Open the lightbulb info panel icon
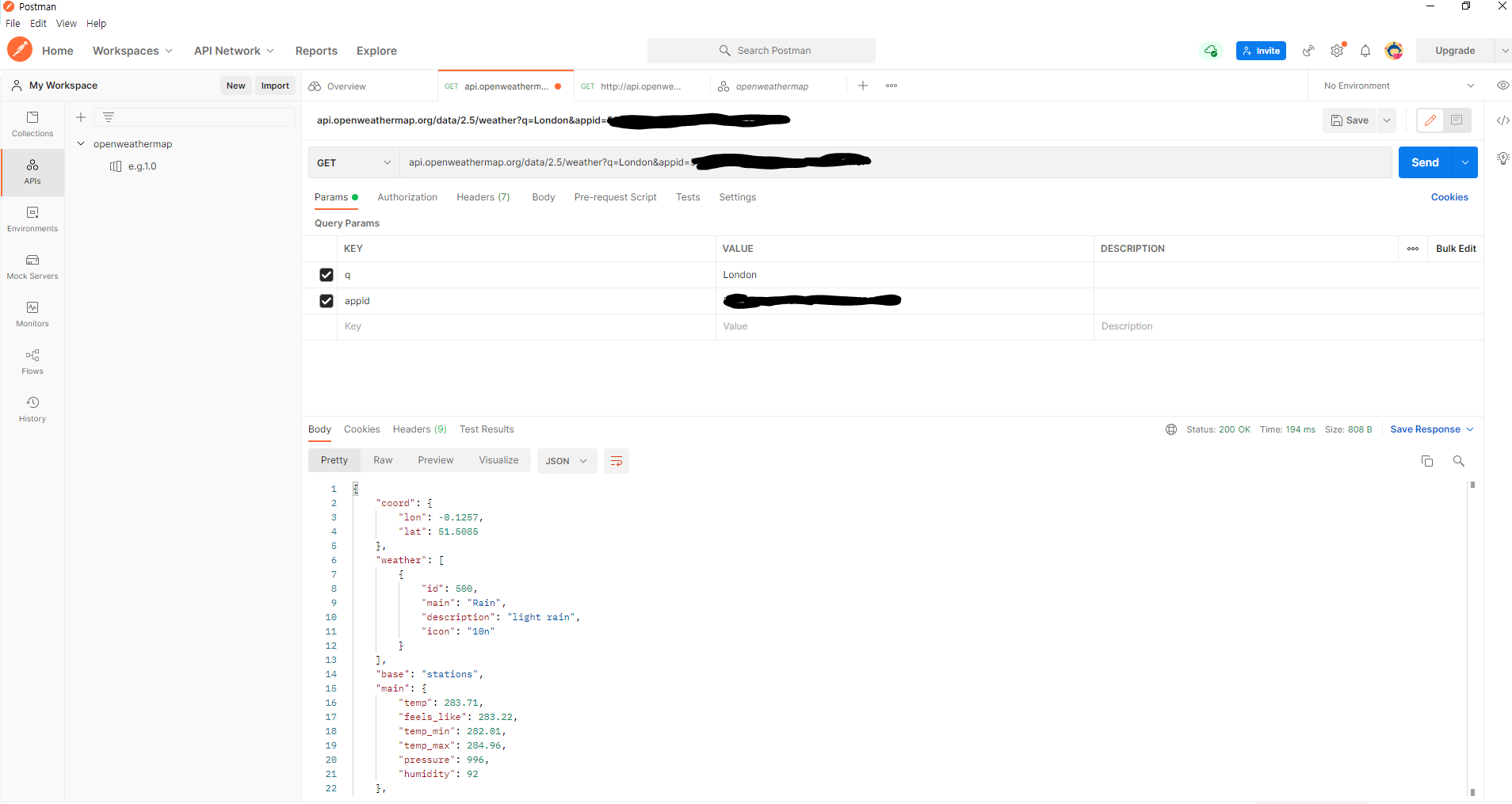This screenshot has width=1512, height=804. coord(1502,158)
